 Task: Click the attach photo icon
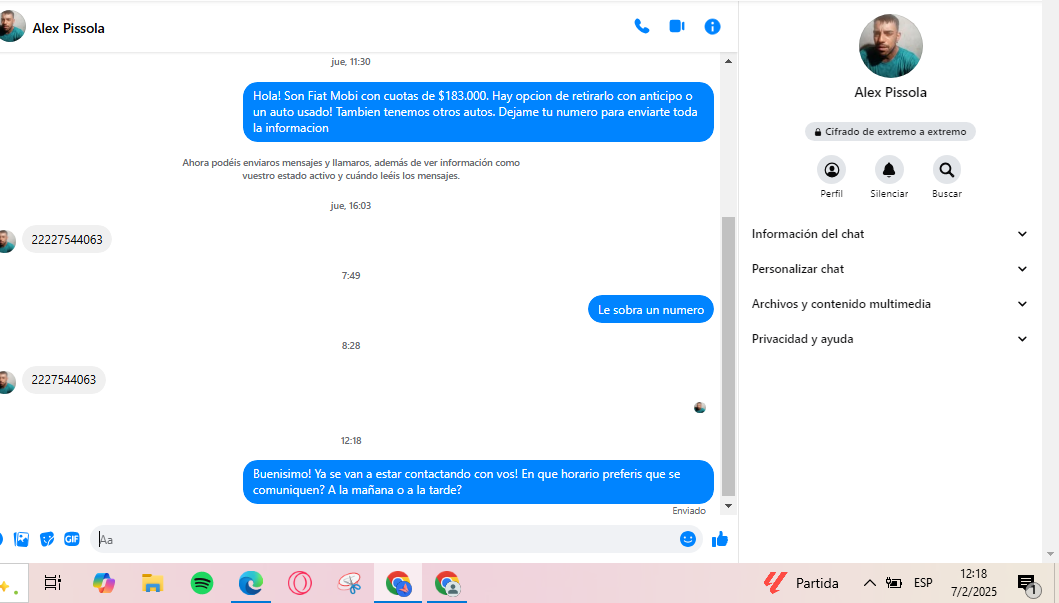tap(21, 539)
